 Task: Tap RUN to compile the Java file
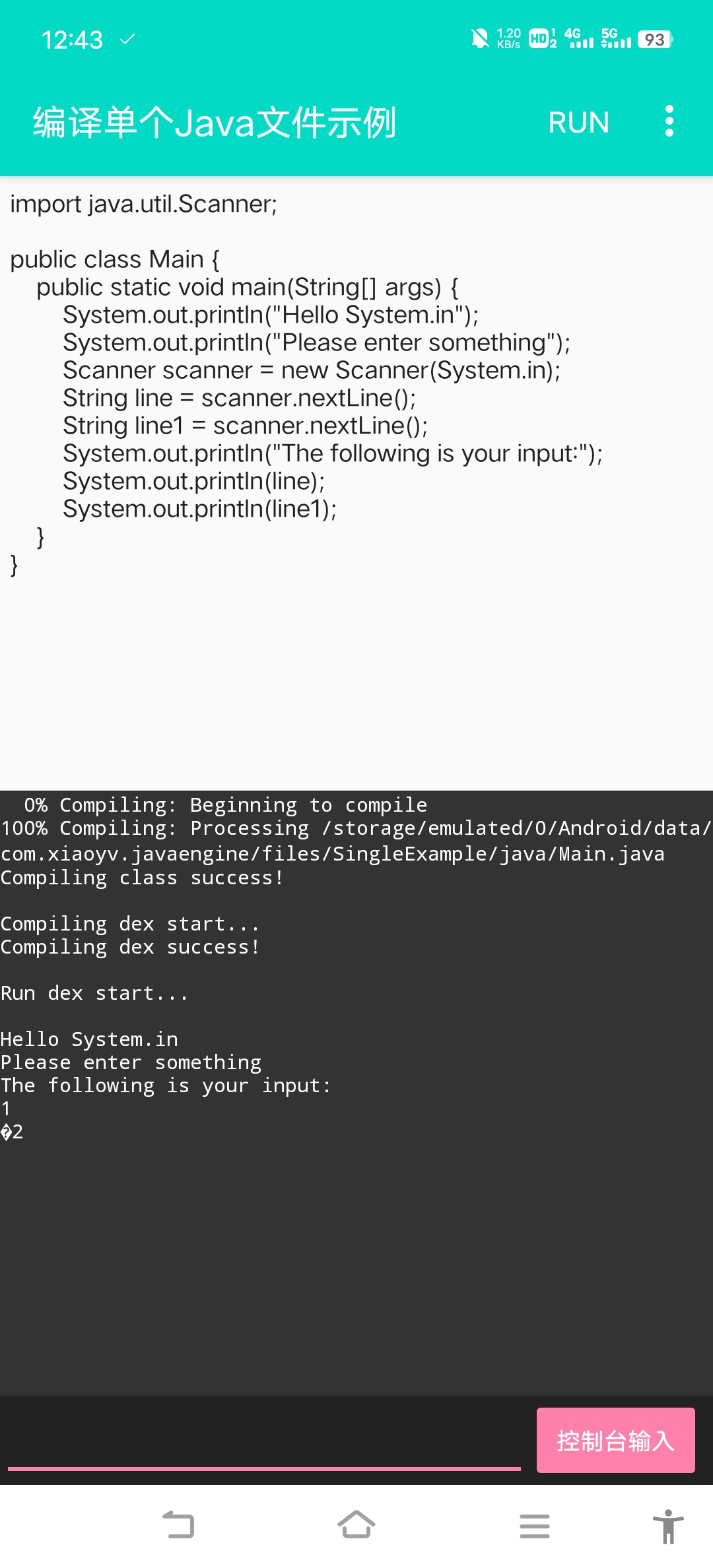pos(579,122)
